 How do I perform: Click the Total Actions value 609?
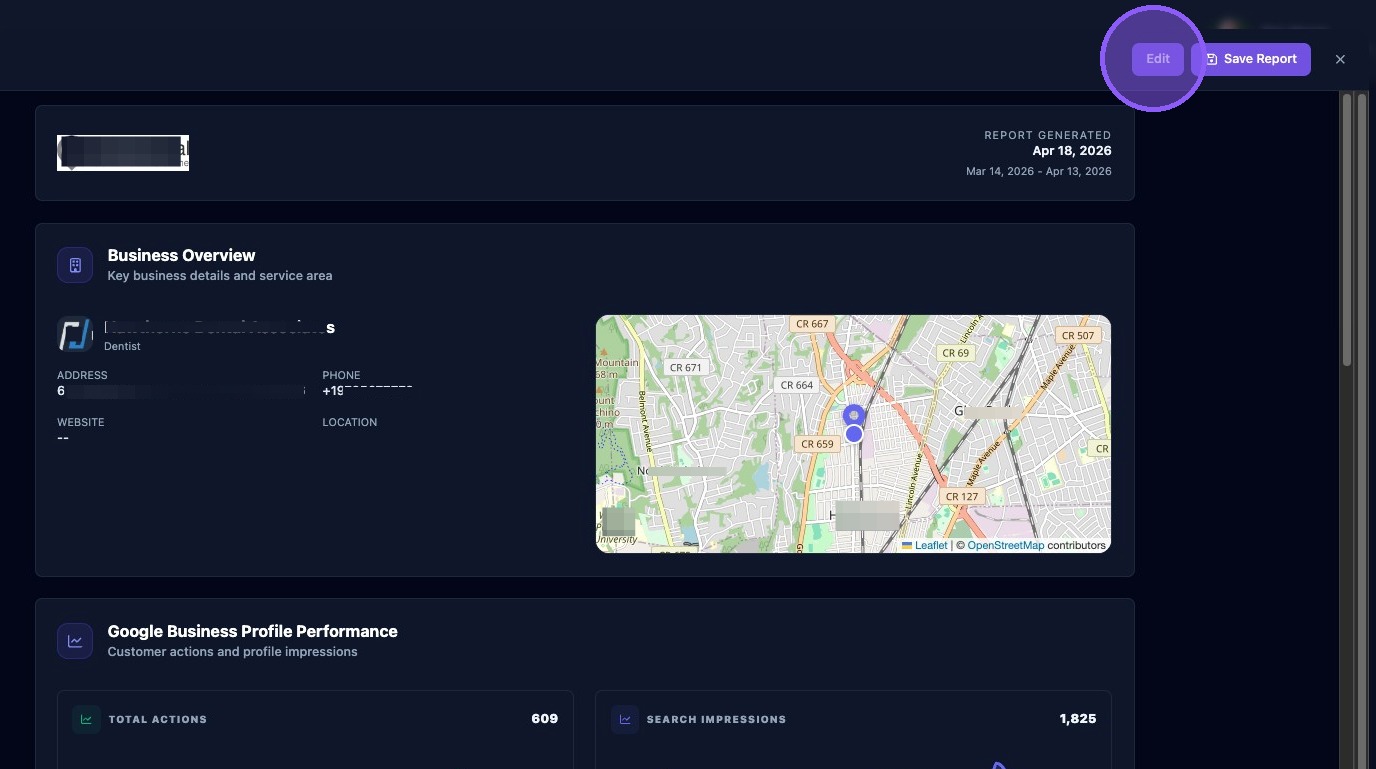[x=544, y=718]
